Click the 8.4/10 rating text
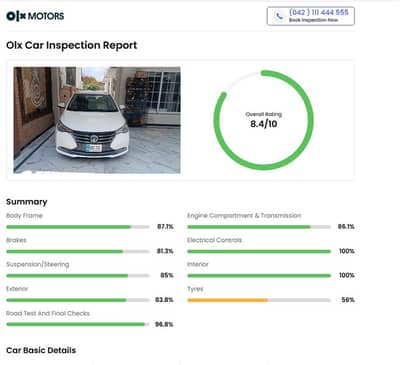Image resolution: width=400 pixels, height=365 pixels. [x=264, y=124]
